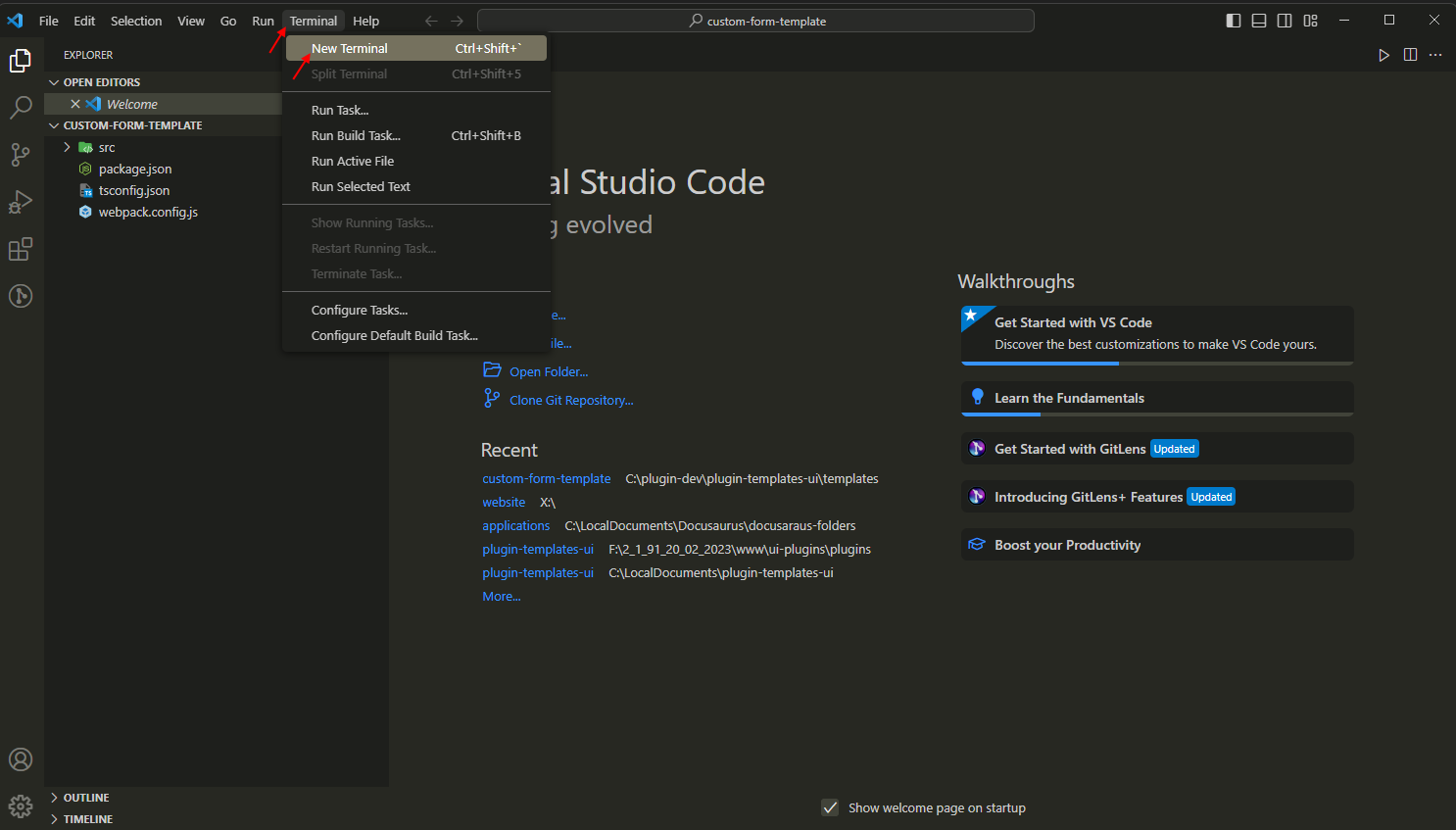Click Clone Git Repository... link
1456x830 pixels.
(x=571, y=400)
